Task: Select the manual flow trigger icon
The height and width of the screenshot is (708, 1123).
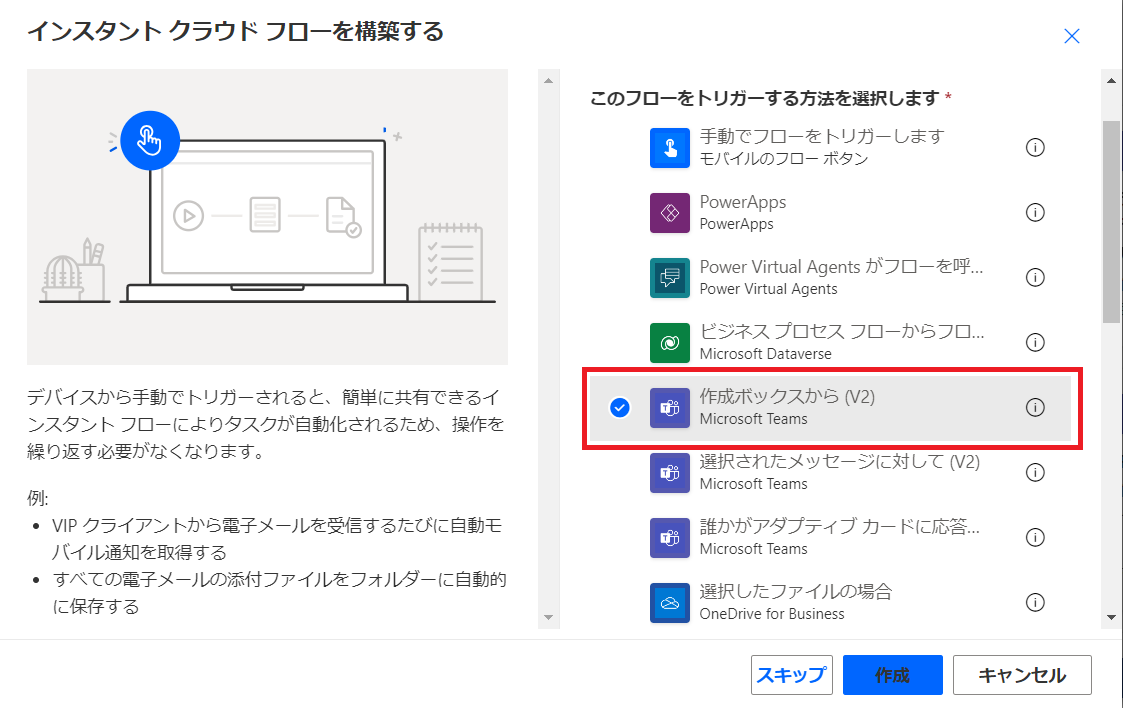Action: pos(670,147)
